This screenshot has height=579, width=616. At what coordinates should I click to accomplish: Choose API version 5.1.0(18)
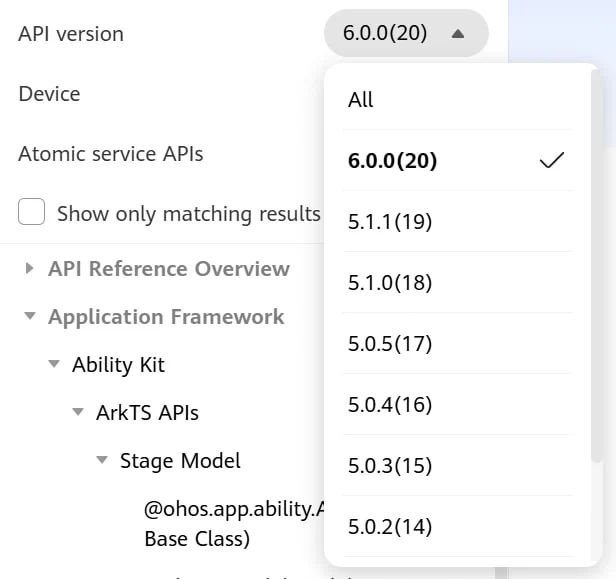click(458, 282)
